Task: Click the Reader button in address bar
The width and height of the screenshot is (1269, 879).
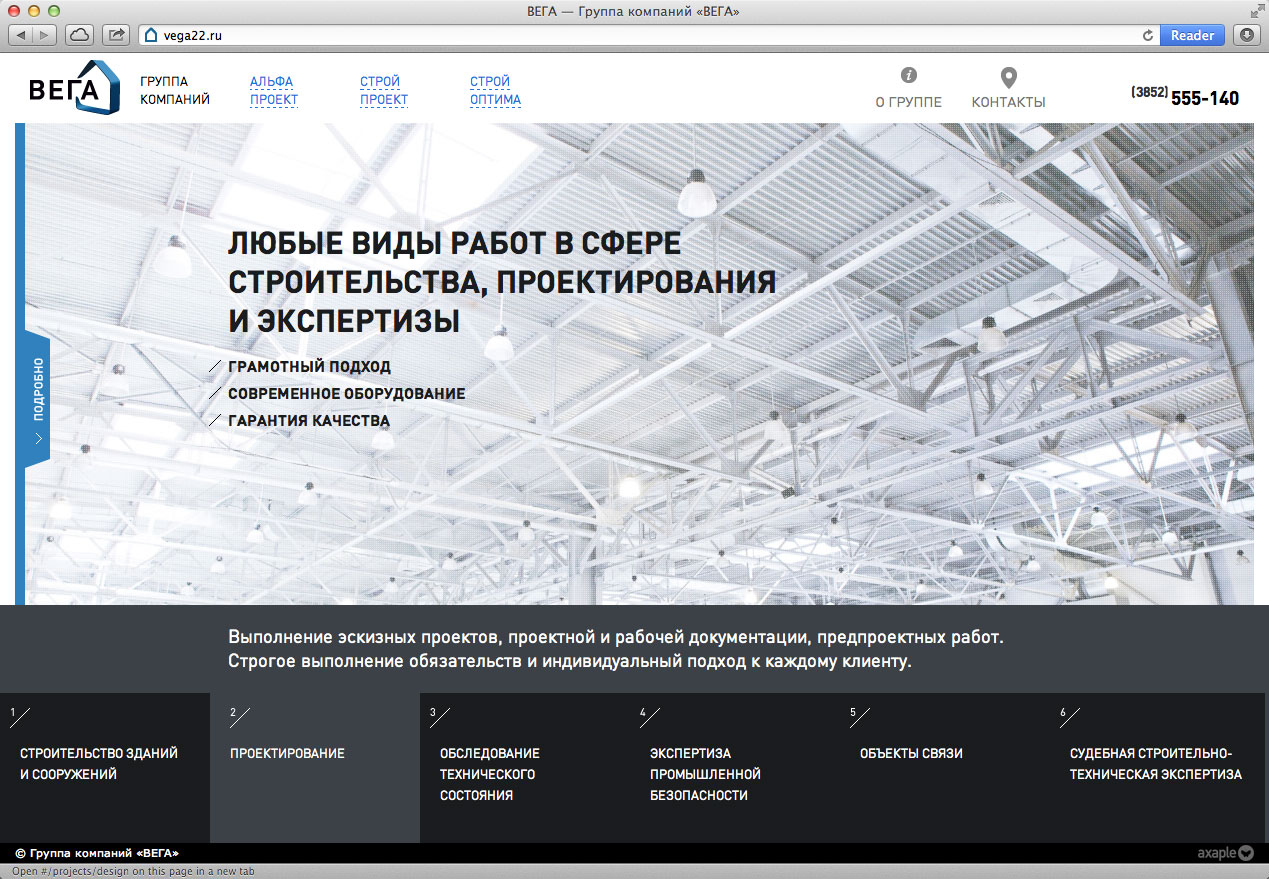Action: [1192, 35]
